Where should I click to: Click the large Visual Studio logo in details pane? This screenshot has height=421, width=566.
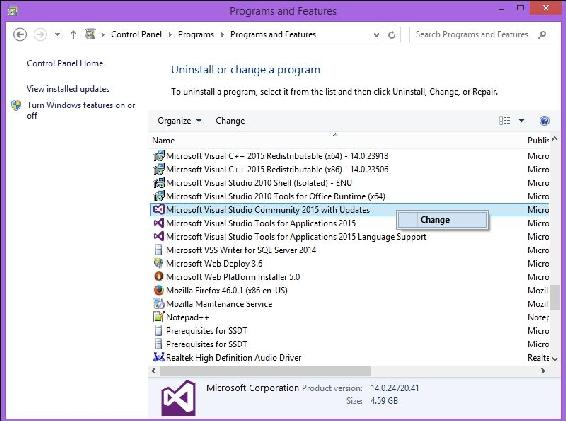click(179, 398)
